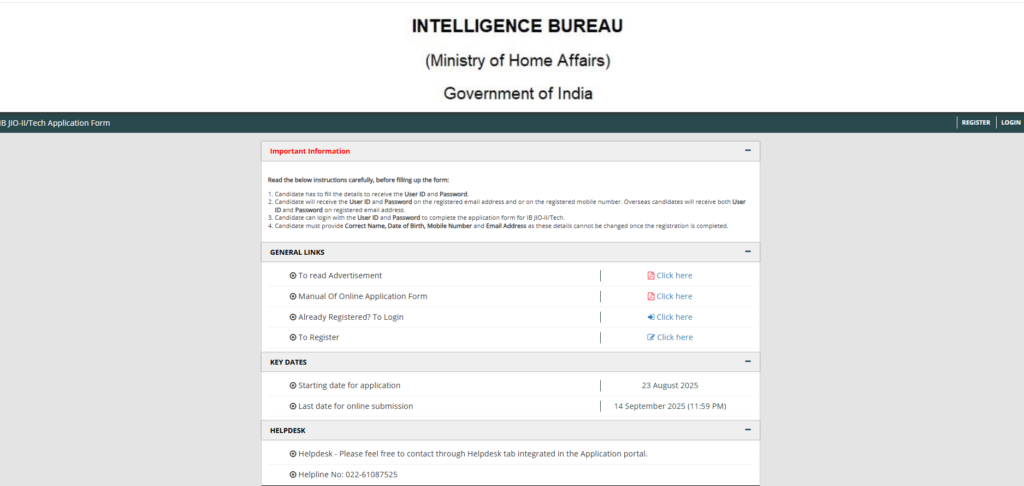Select the '23 August 2025' date value
Image resolution: width=1024 pixels, height=486 pixels.
tap(670, 385)
